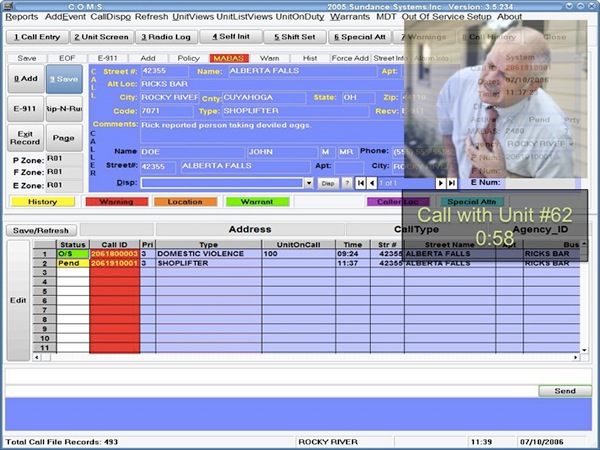Select Call ID 2061910001 cell
600x450 pixels.
coord(114,263)
